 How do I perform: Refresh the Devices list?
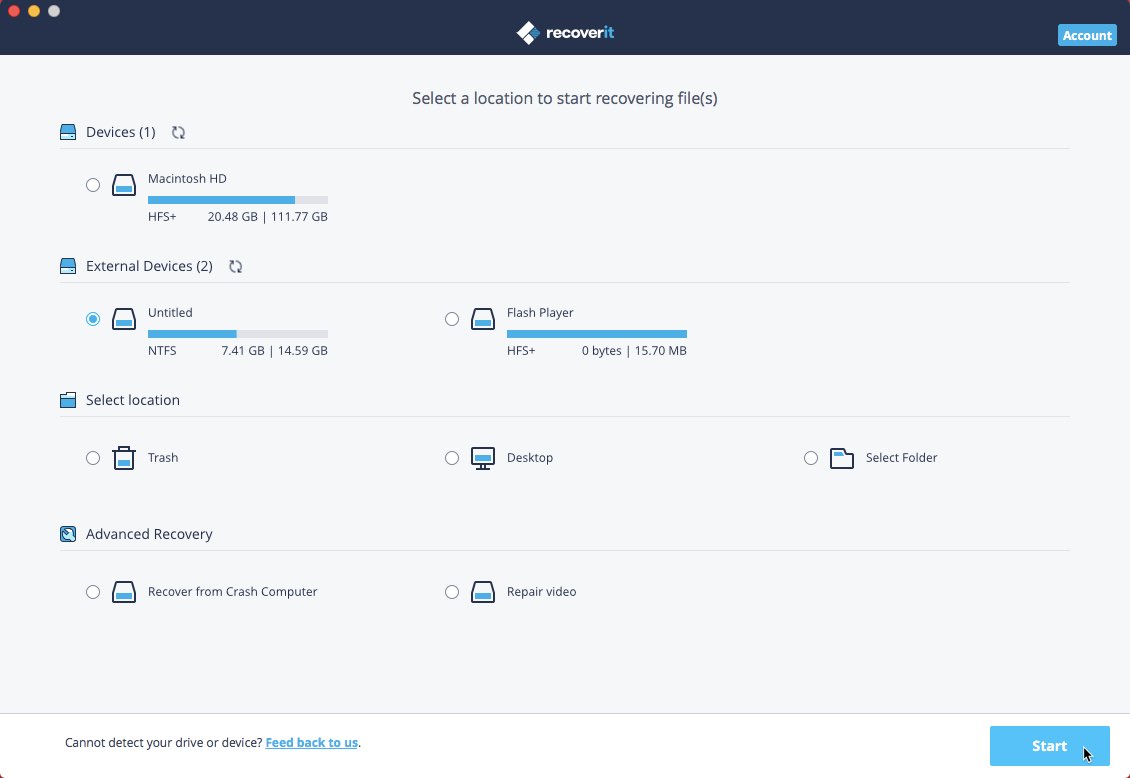point(178,132)
